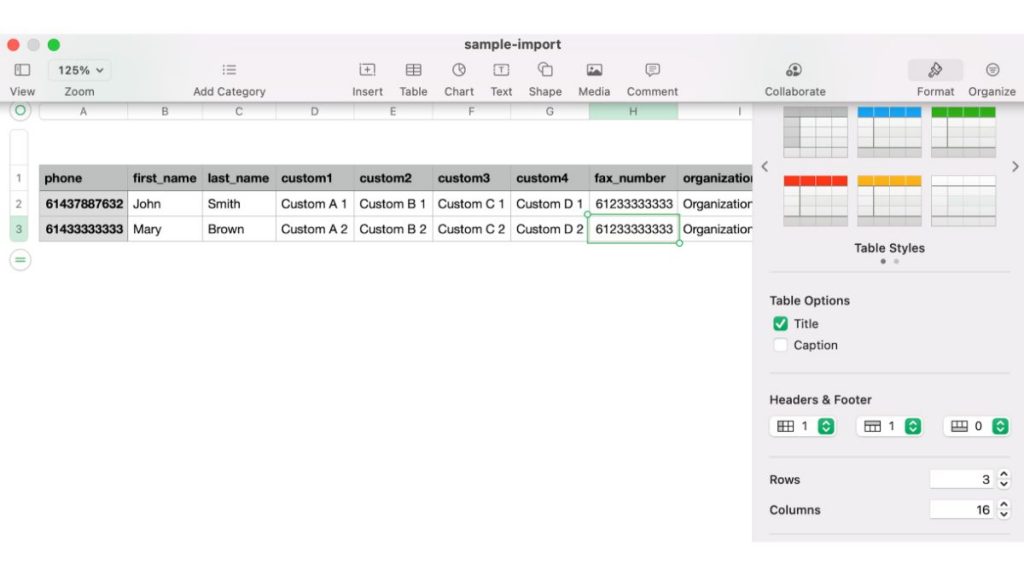Select the cell containing Brown

239,229
